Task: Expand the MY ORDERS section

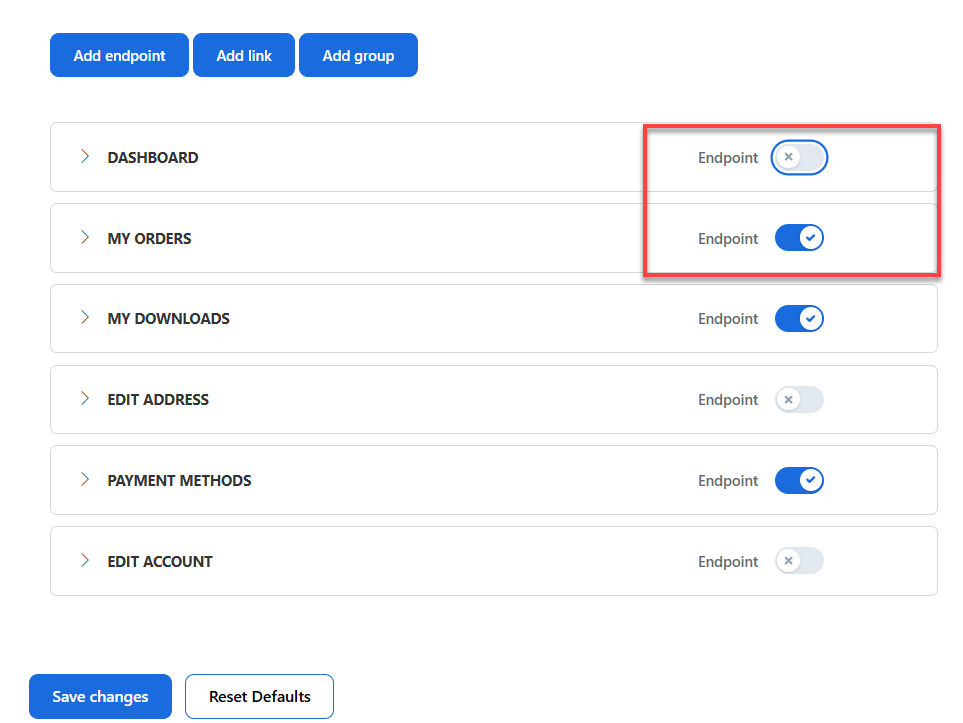Action: 85,238
